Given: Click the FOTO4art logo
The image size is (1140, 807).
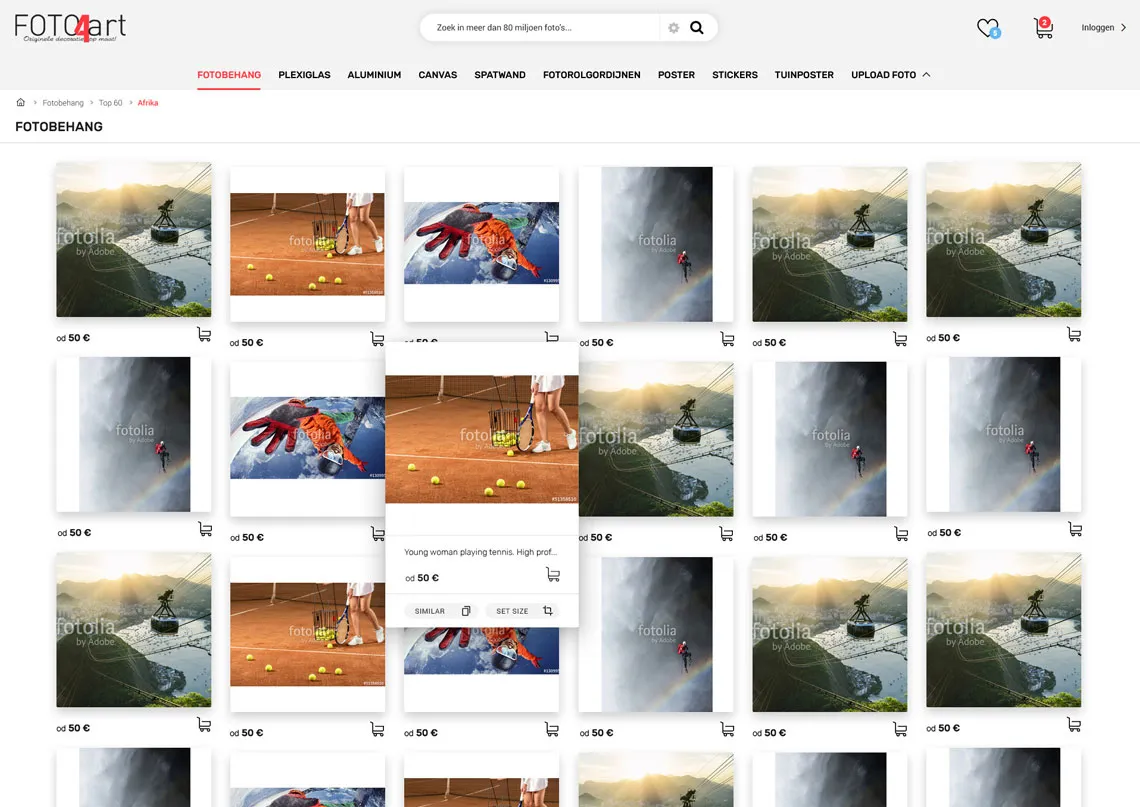Looking at the screenshot, I should [70, 28].
